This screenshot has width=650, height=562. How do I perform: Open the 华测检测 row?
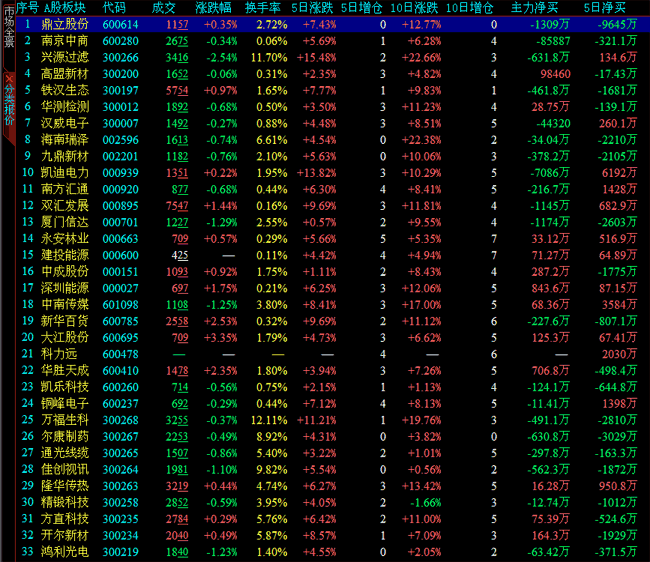(332, 107)
